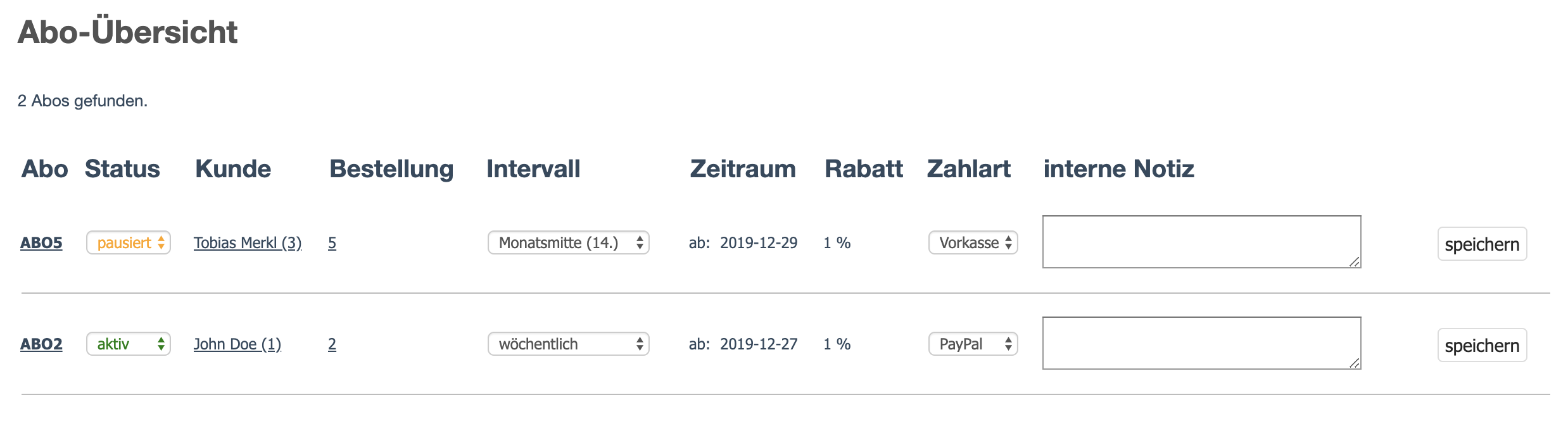Click the 'Intervall' column header
Screen dimensions: 1568x433
point(533,169)
